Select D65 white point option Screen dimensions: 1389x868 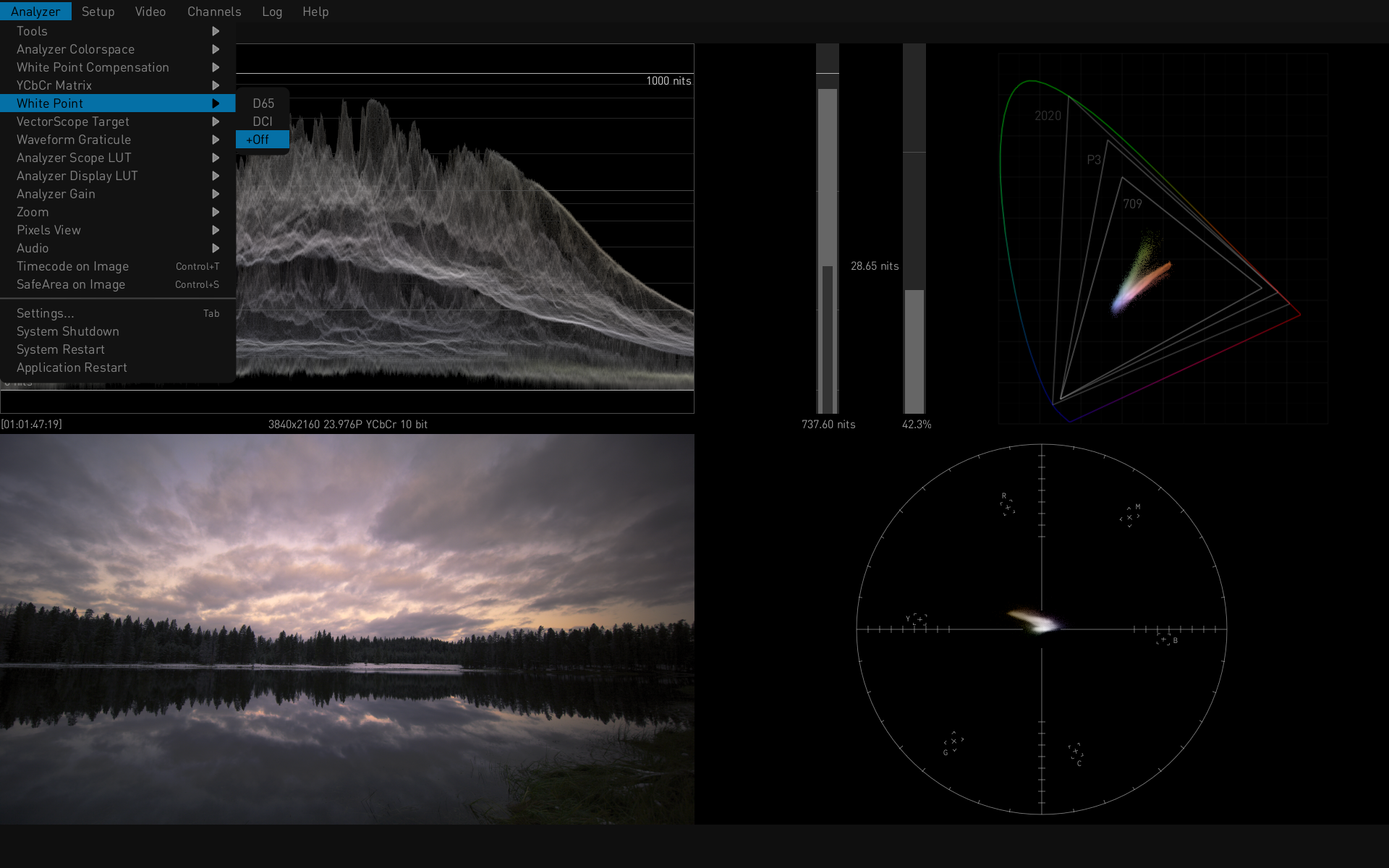(x=263, y=103)
